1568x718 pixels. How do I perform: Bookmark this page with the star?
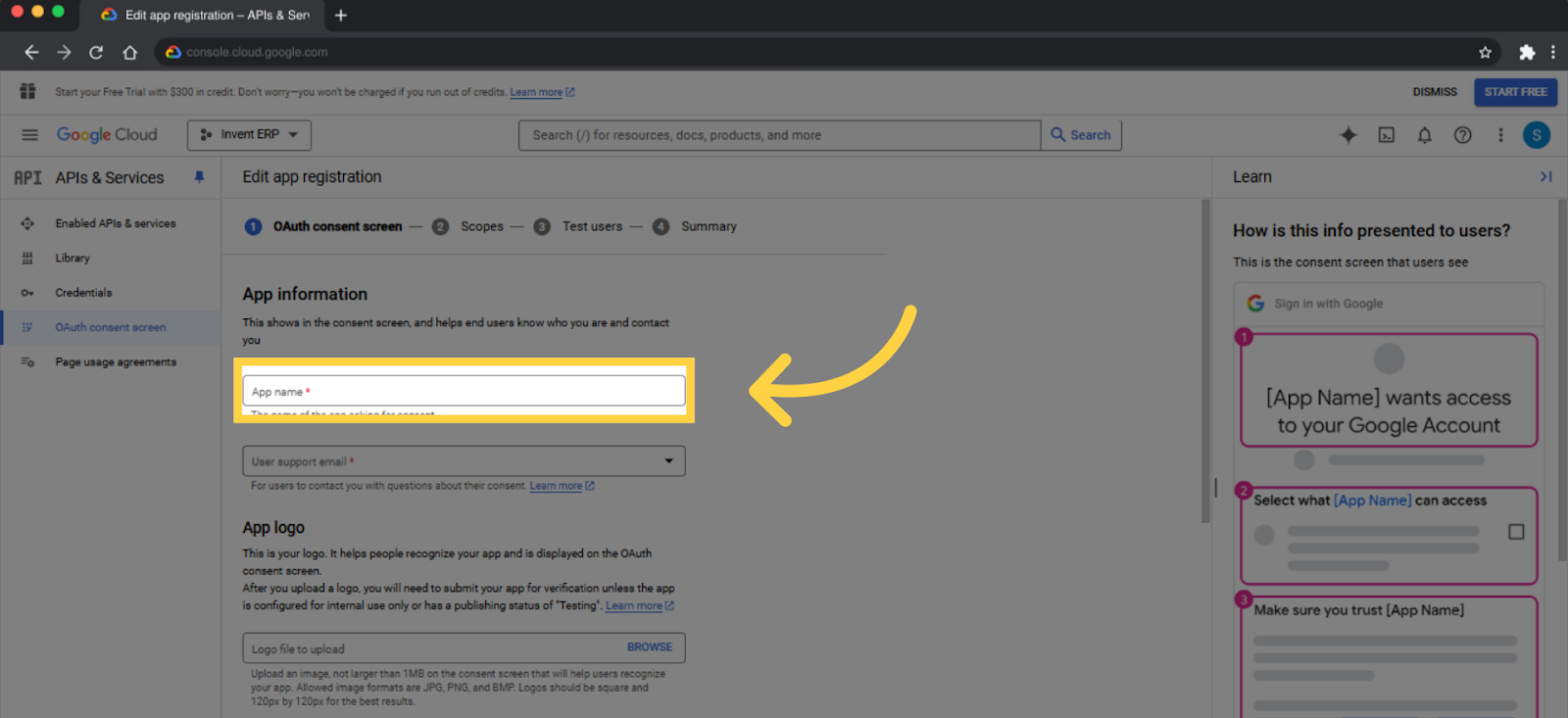(1485, 52)
